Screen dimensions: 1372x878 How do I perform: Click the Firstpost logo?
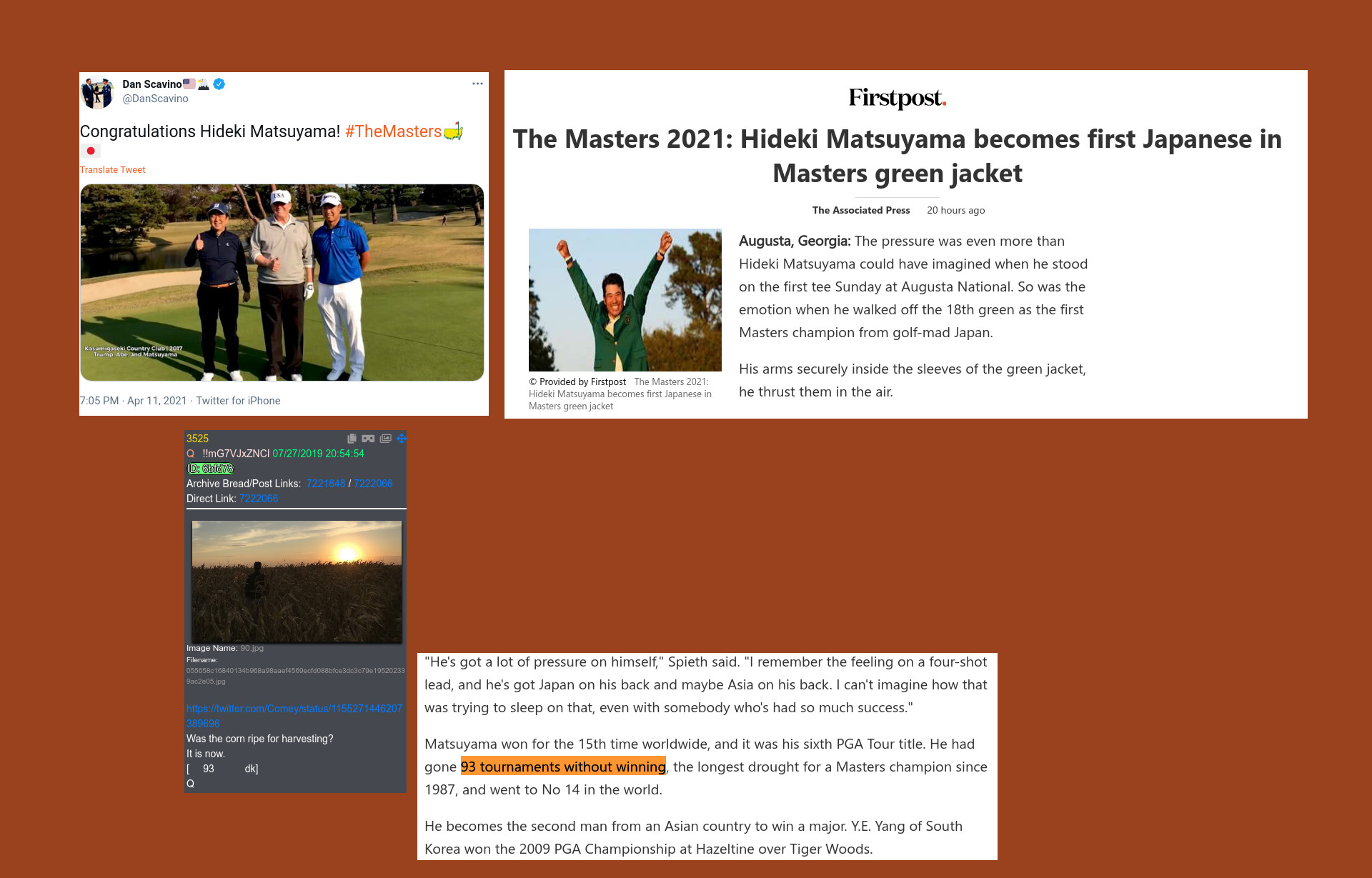[x=898, y=98]
